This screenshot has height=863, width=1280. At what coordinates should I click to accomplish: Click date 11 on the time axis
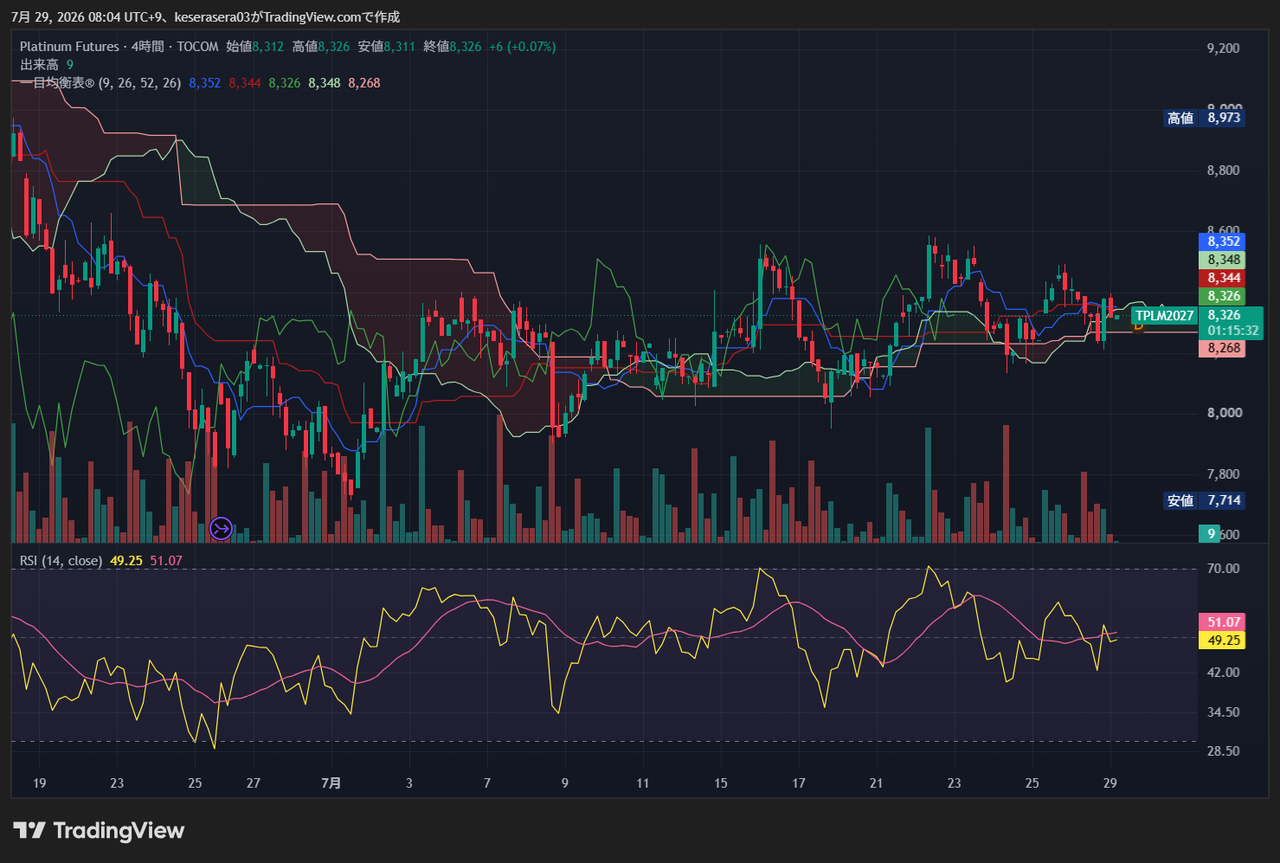643,784
